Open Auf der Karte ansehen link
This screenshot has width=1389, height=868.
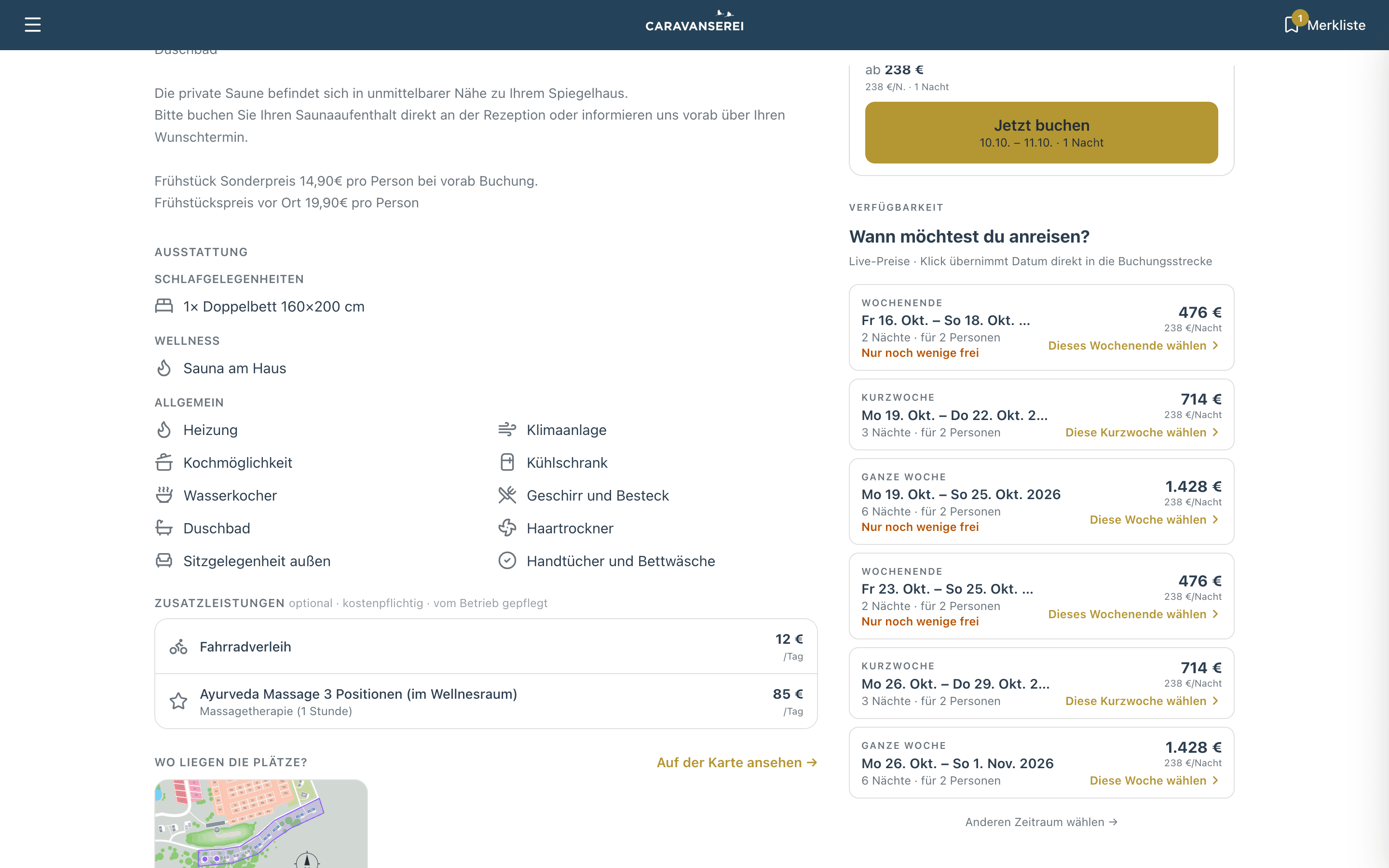click(737, 762)
